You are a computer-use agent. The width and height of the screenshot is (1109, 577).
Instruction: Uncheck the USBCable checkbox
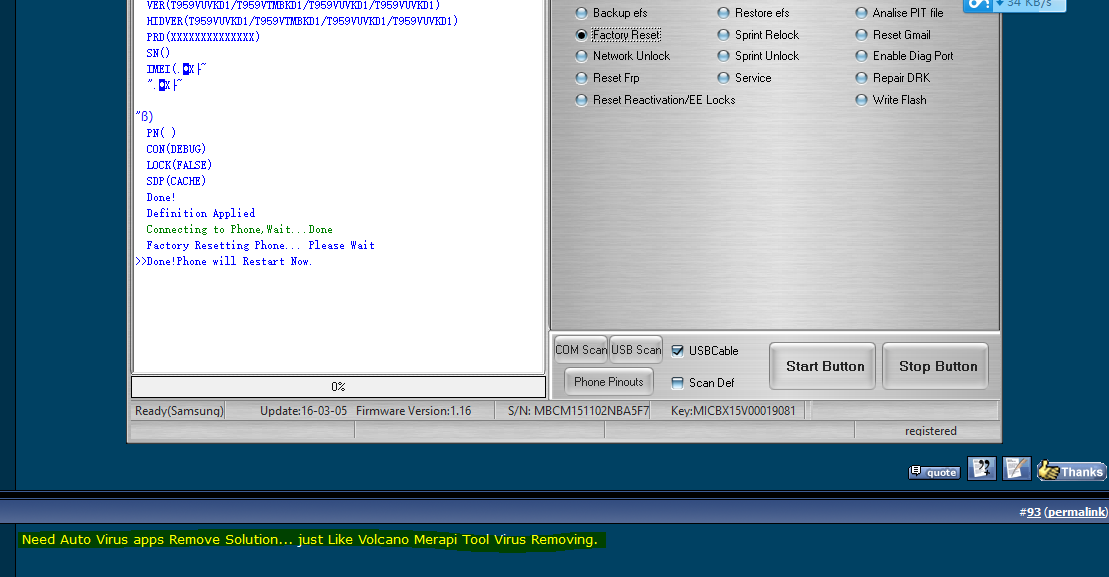point(678,351)
